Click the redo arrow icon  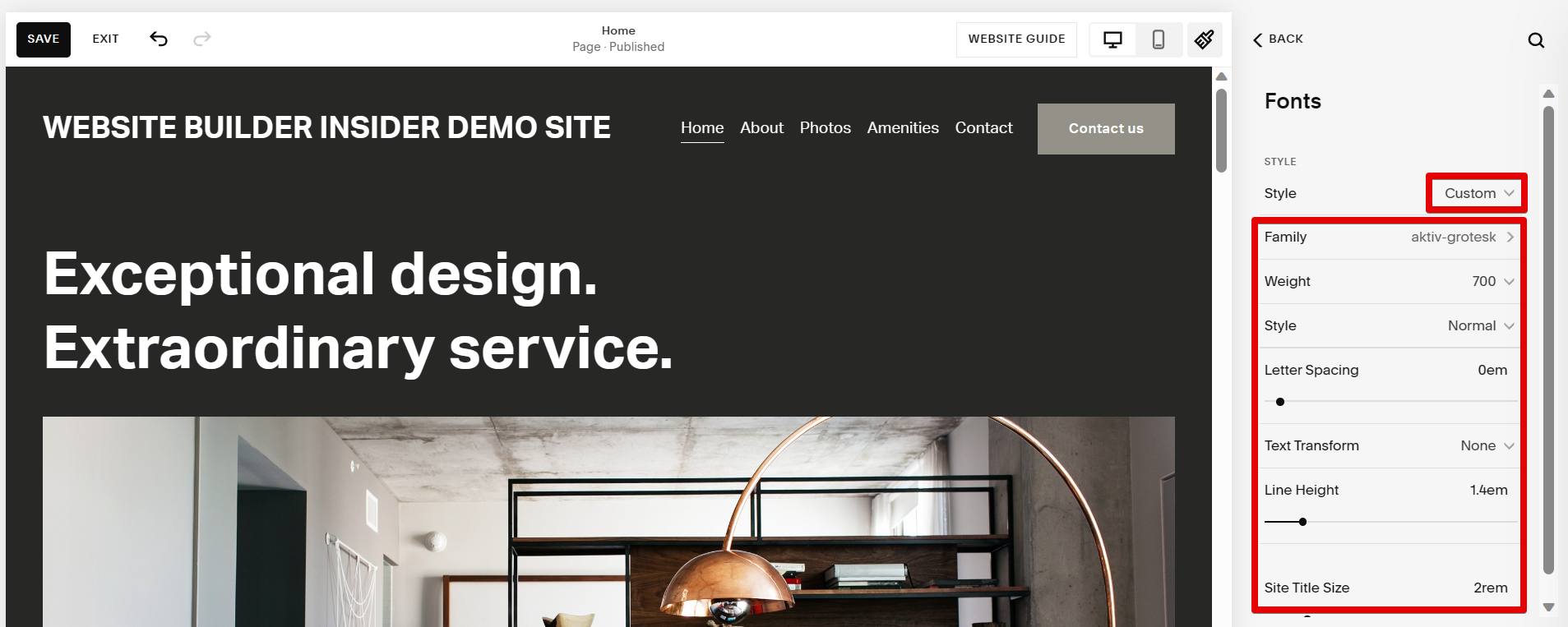coord(202,39)
